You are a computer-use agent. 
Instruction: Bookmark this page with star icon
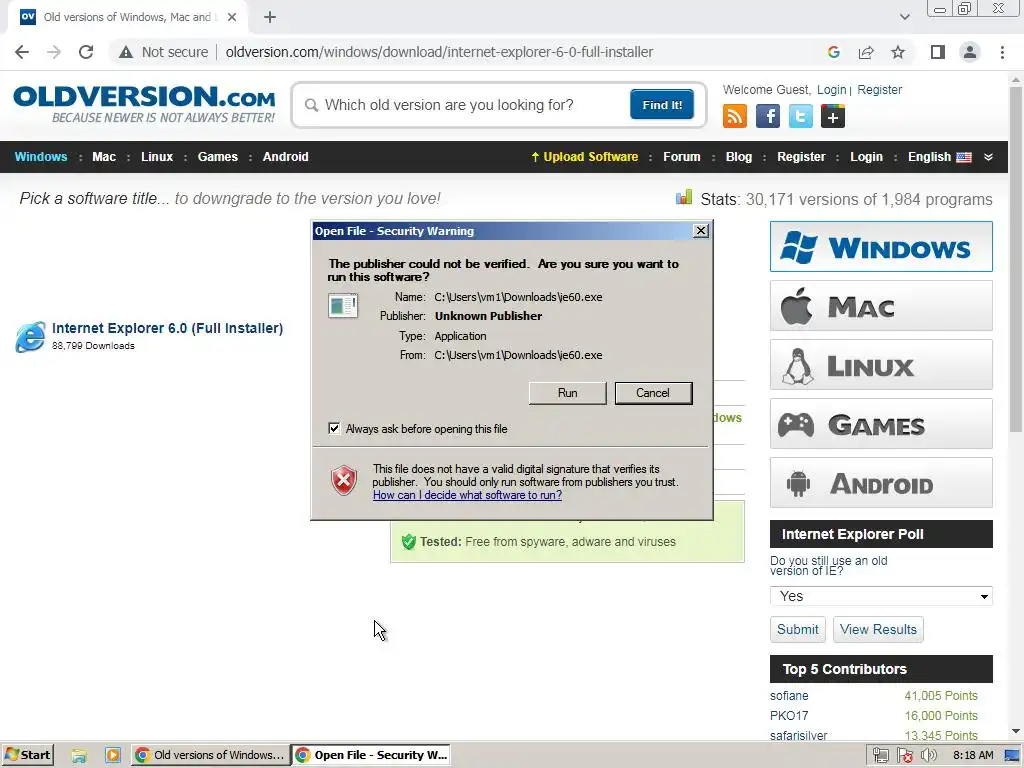[x=898, y=52]
